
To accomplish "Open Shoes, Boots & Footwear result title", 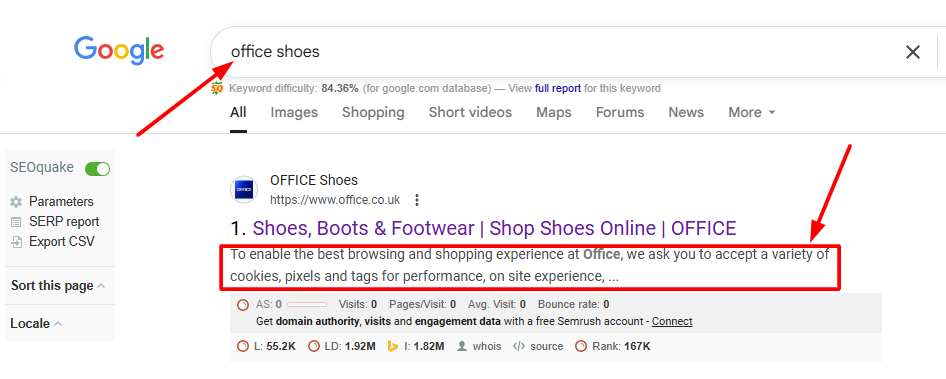I will click(494, 228).
